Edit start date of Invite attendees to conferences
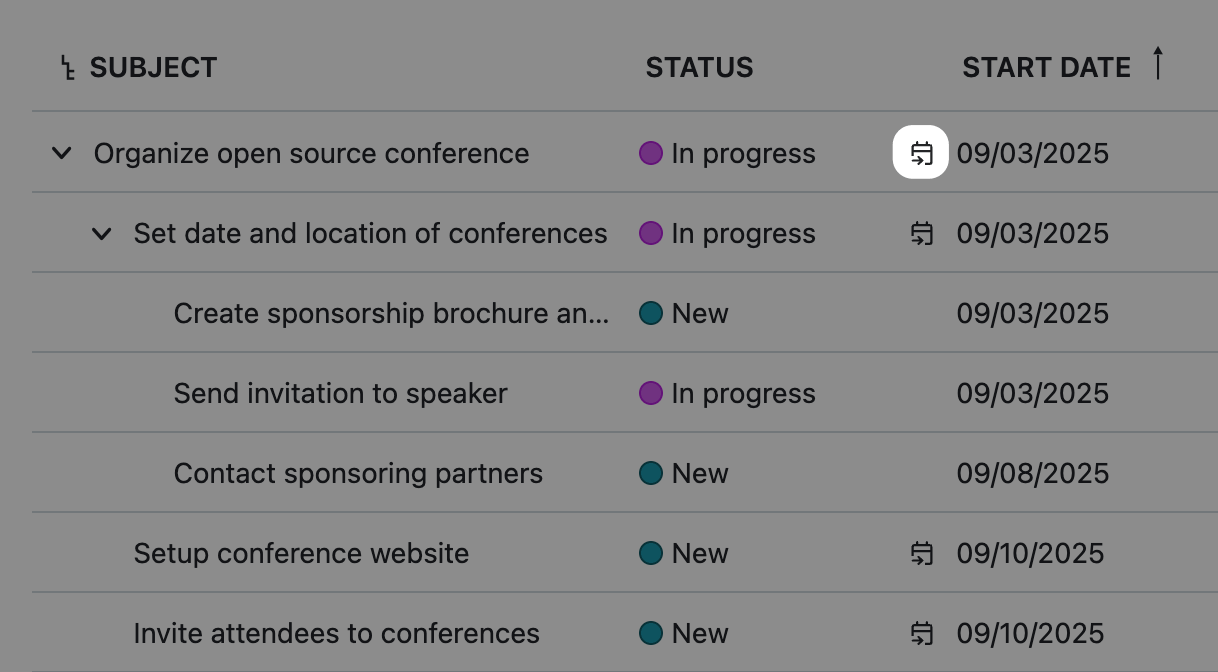The image size is (1218, 672). [1030, 633]
